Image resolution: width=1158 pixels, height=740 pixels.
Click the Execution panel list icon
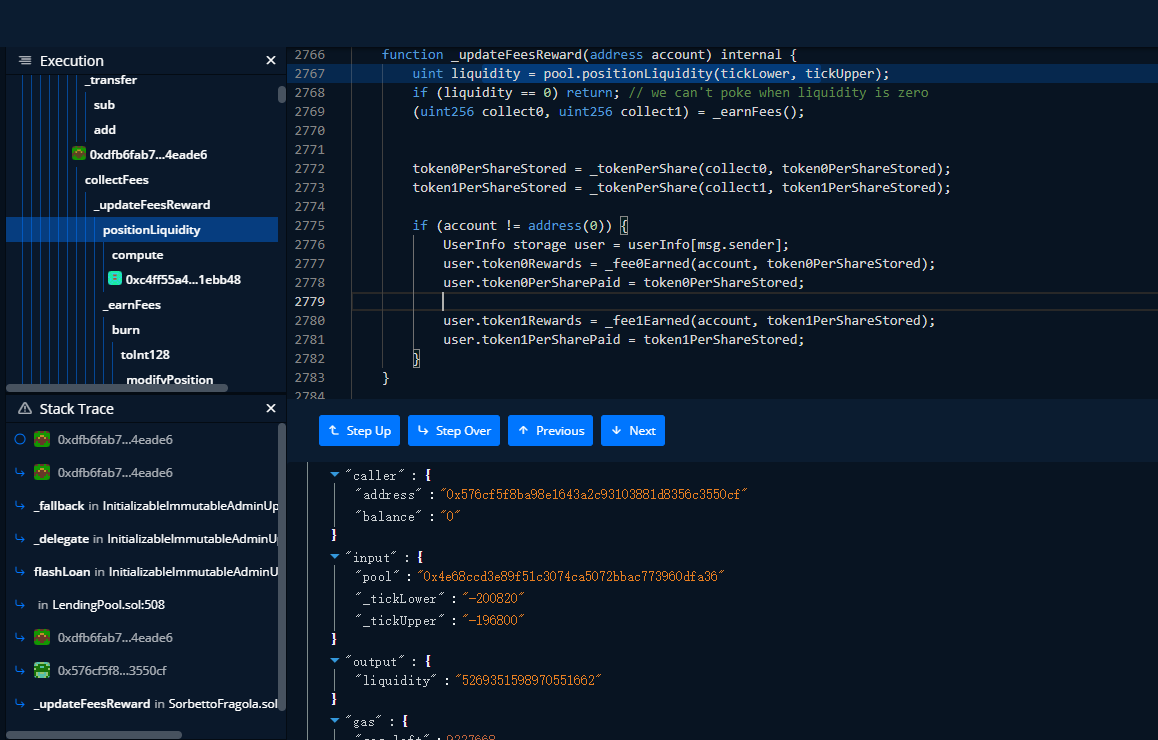(x=25, y=61)
